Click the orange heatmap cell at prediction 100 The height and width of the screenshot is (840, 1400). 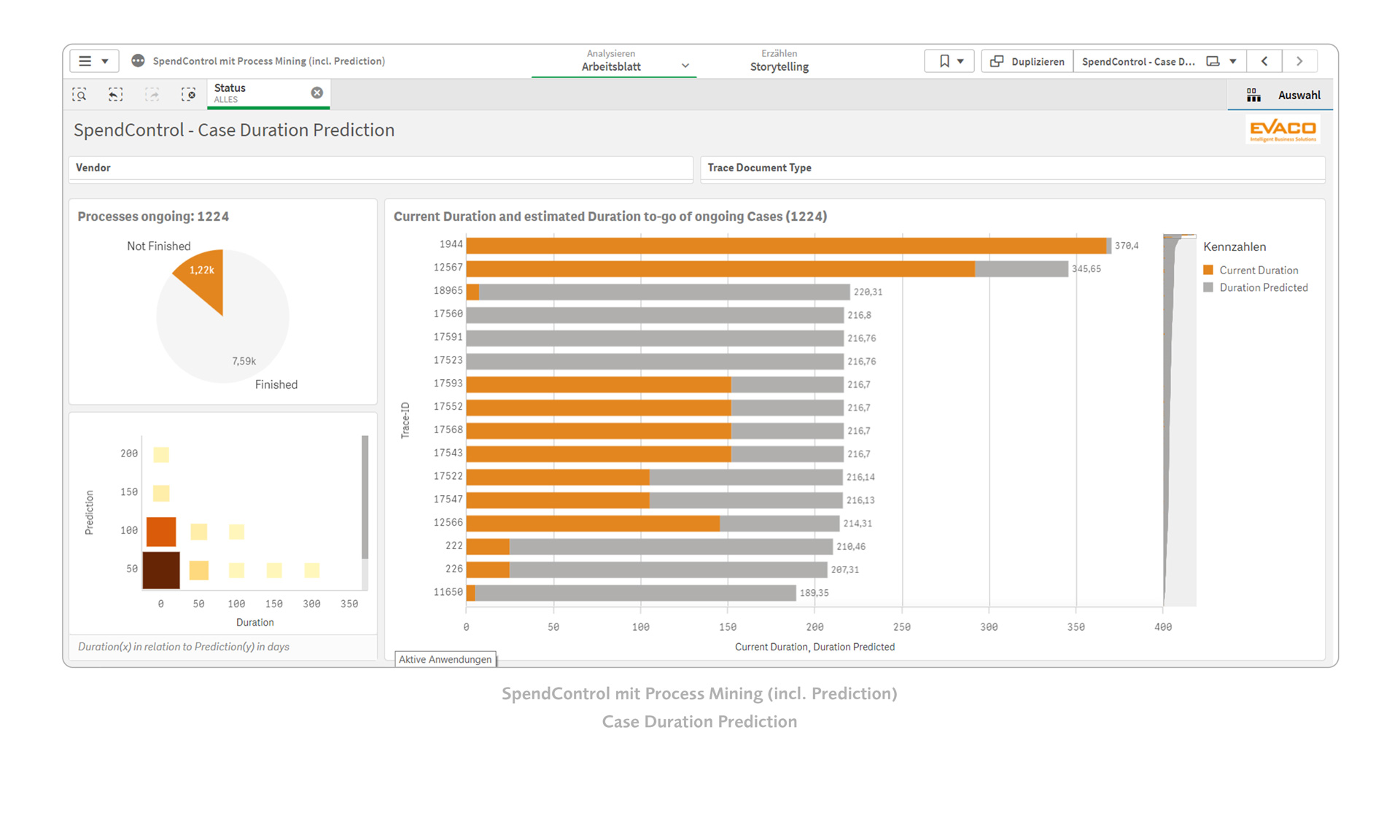161,532
